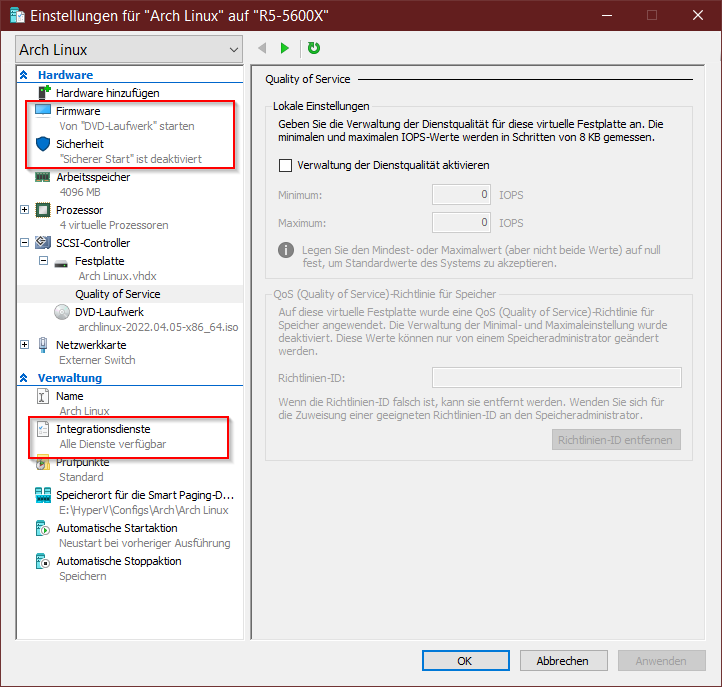Minimize the Einstellungen window
Screen dimensions: 722x687
click(x=607, y=15)
